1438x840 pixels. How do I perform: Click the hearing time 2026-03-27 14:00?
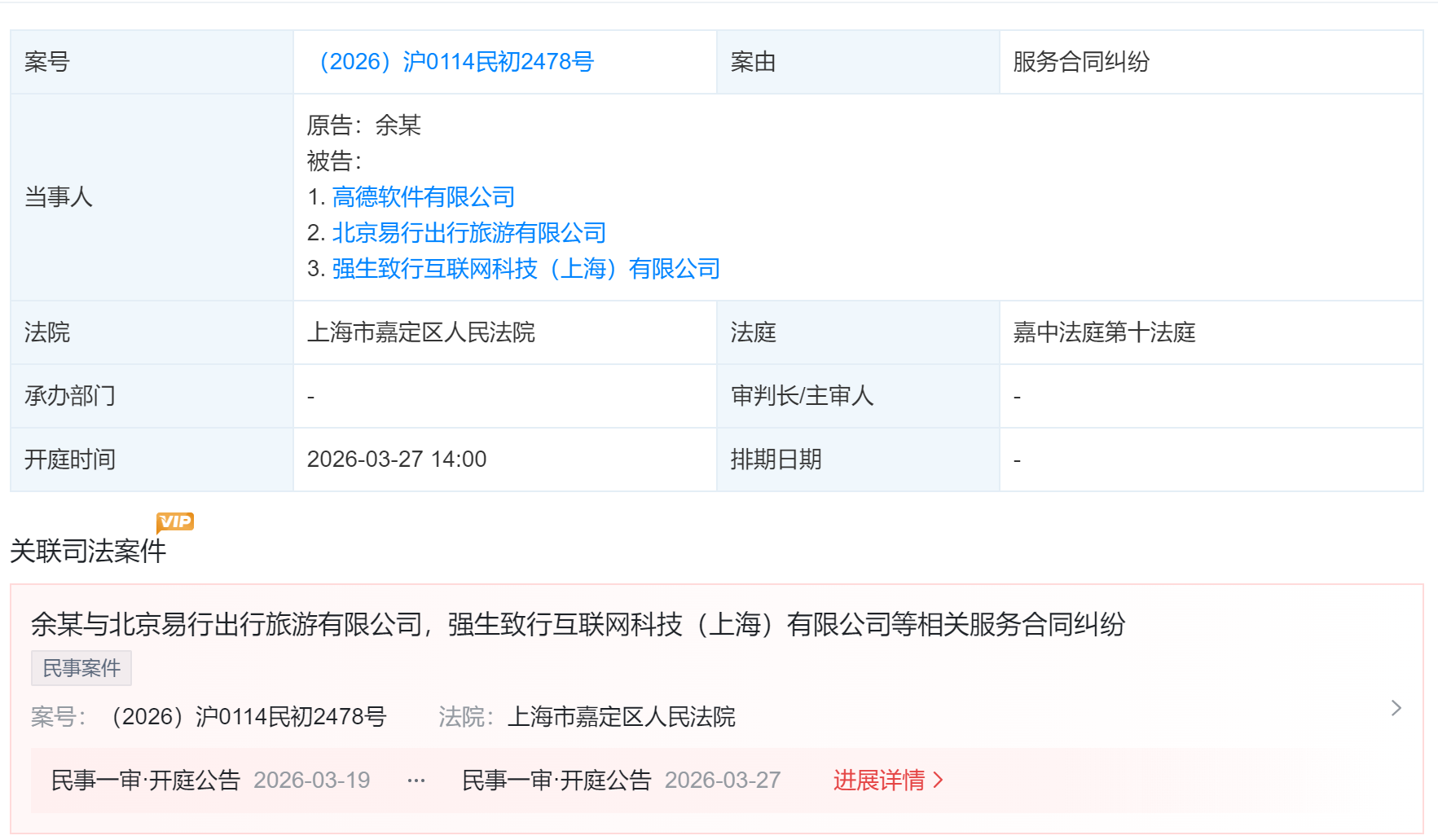[x=397, y=460]
